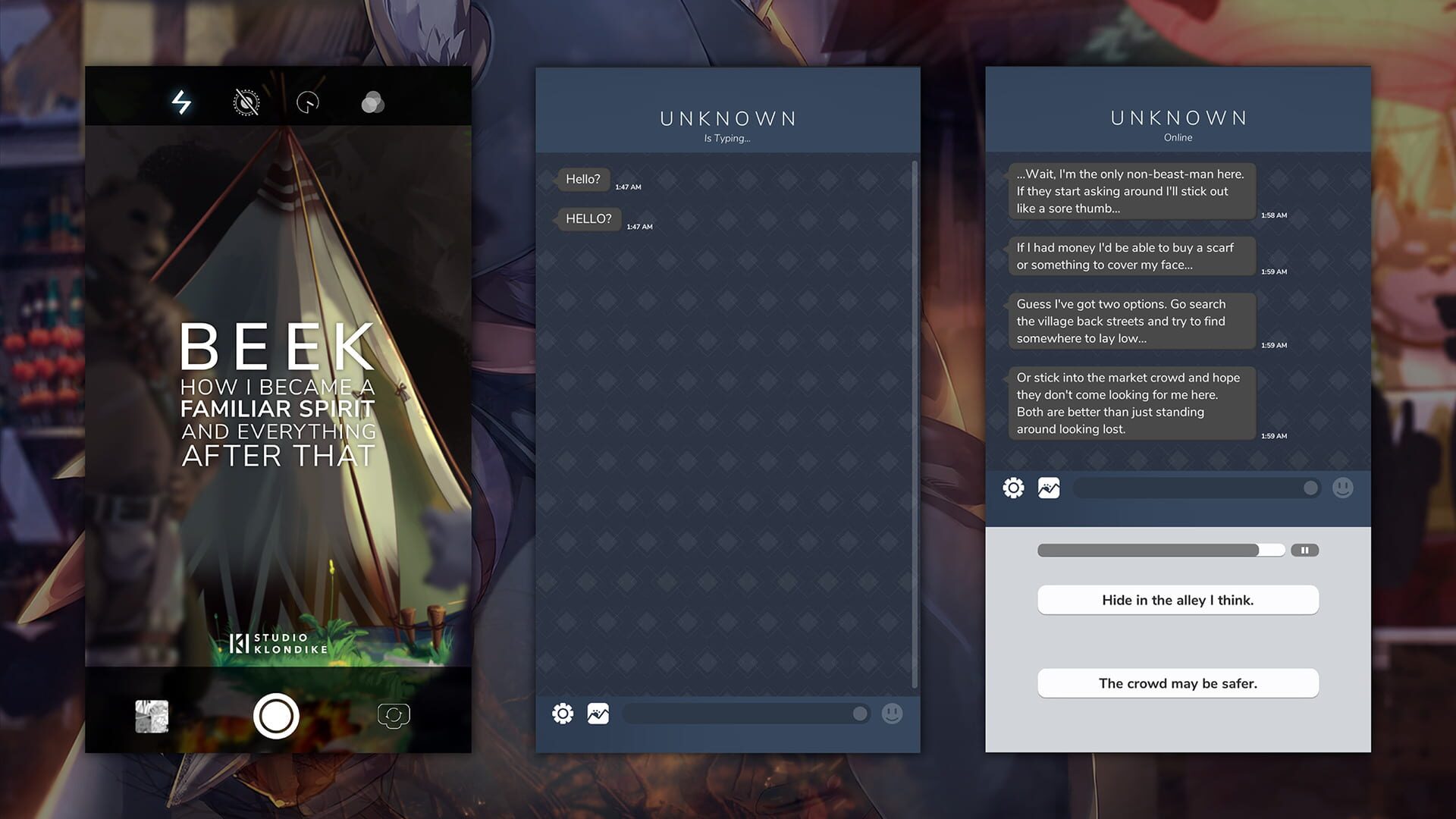Open the emoji smiley in the right chat
Image resolution: width=1456 pixels, height=819 pixels.
[x=1343, y=488]
